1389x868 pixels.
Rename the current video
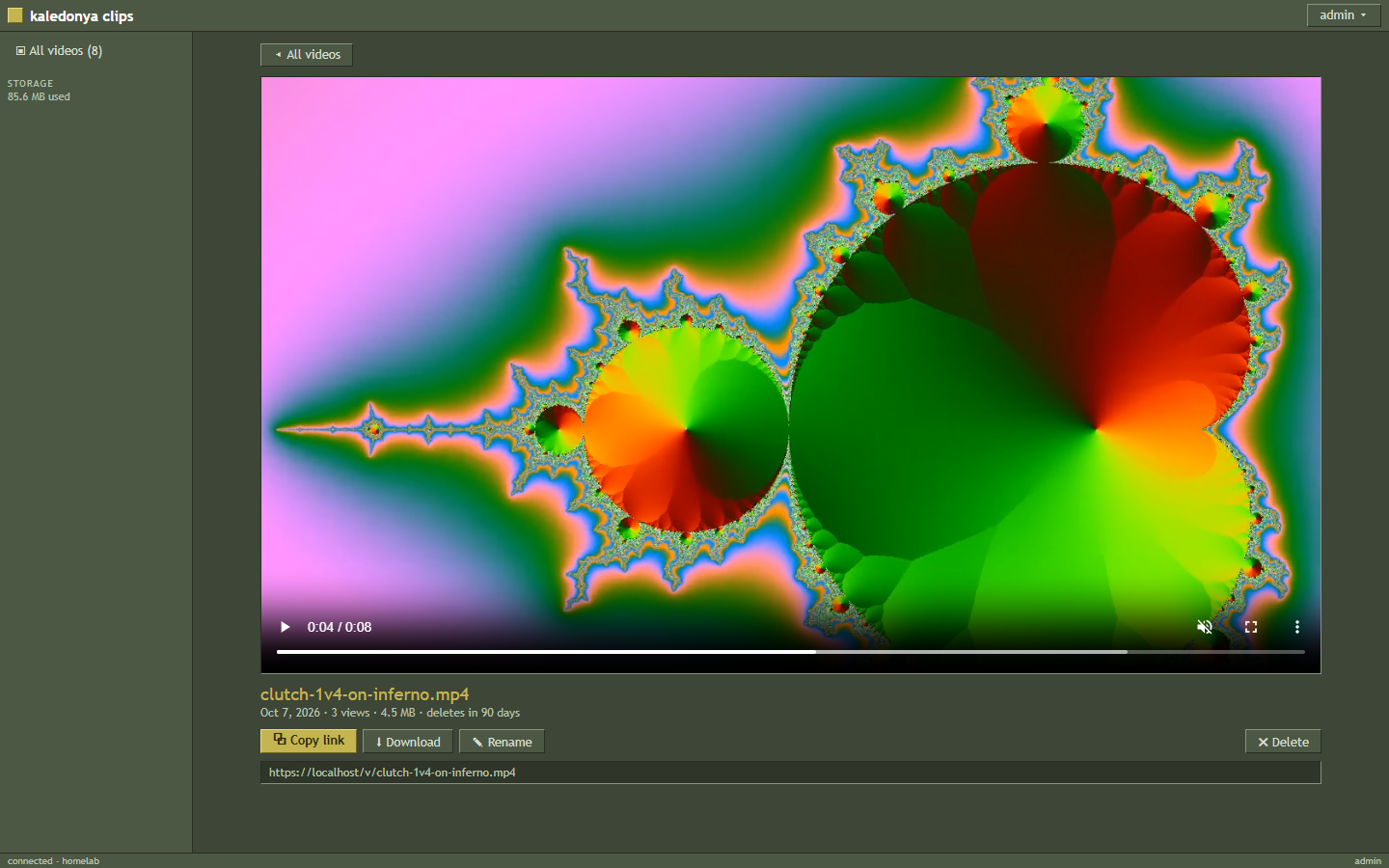(502, 742)
